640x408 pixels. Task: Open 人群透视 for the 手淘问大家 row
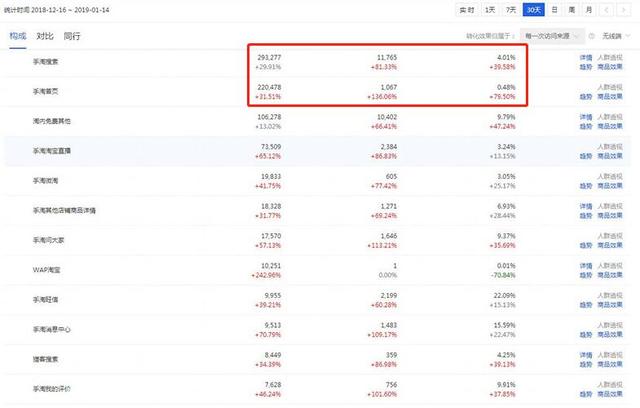[610, 236]
